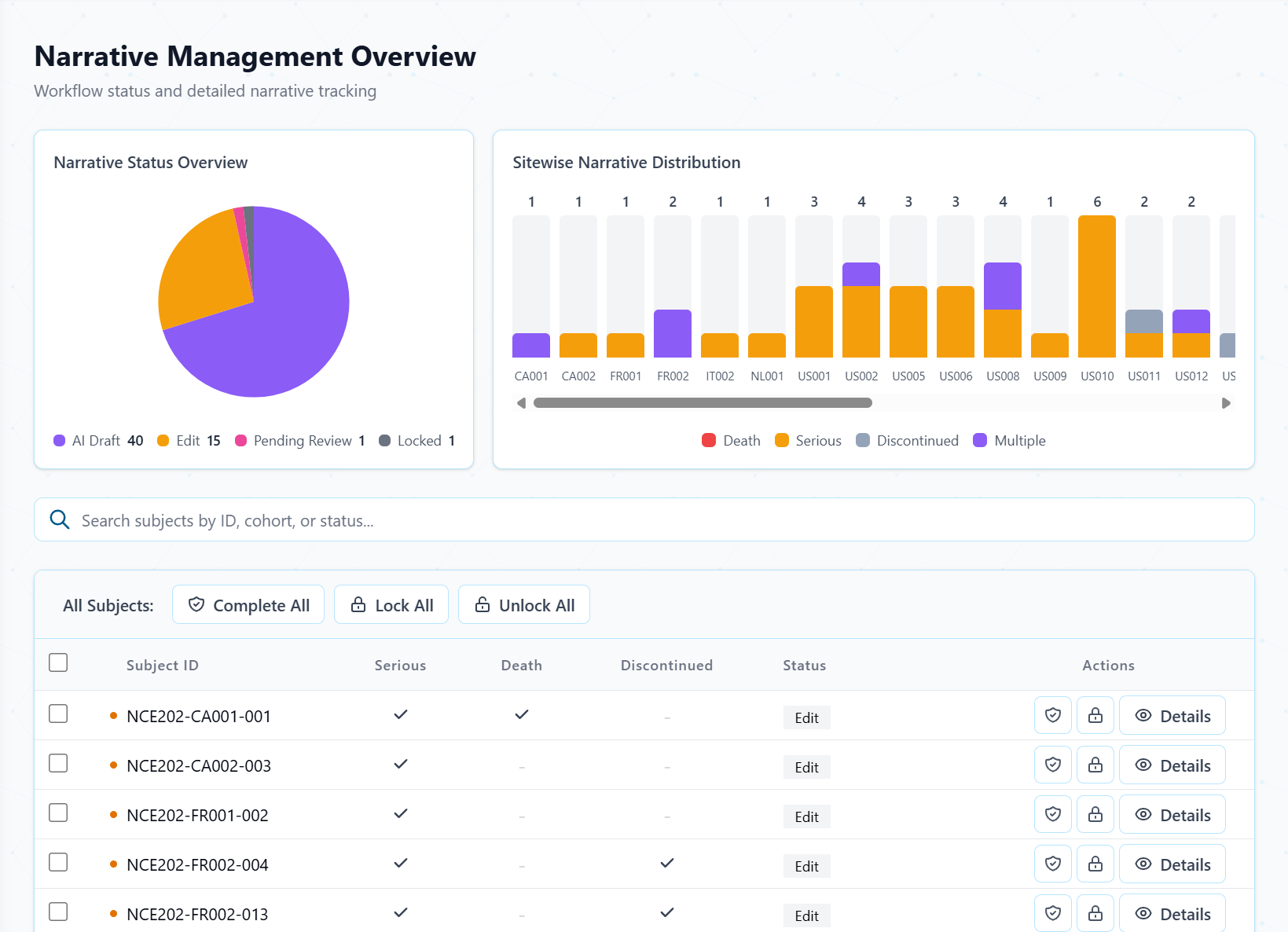Click the AI Draft purple legend swatch
This screenshot has width=1288, height=932.
[x=60, y=441]
